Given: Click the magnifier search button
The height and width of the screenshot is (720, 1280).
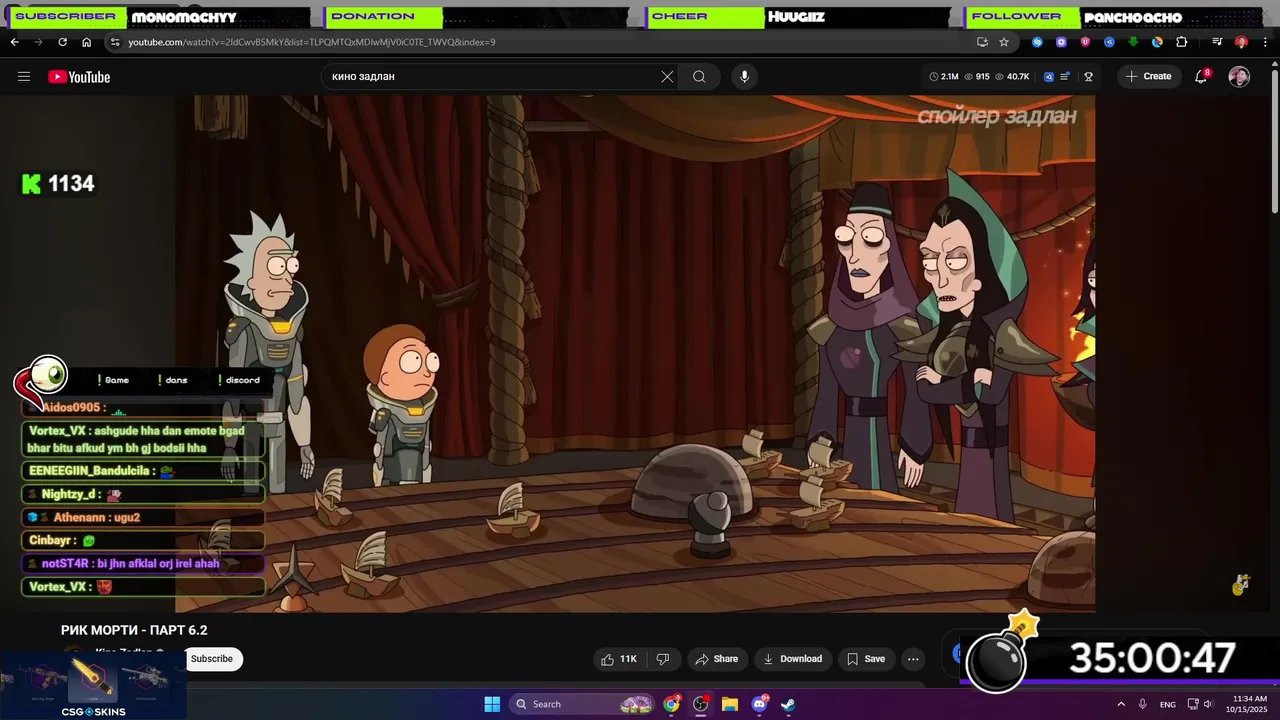Looking at the screenshot, I should pos(699,76).
